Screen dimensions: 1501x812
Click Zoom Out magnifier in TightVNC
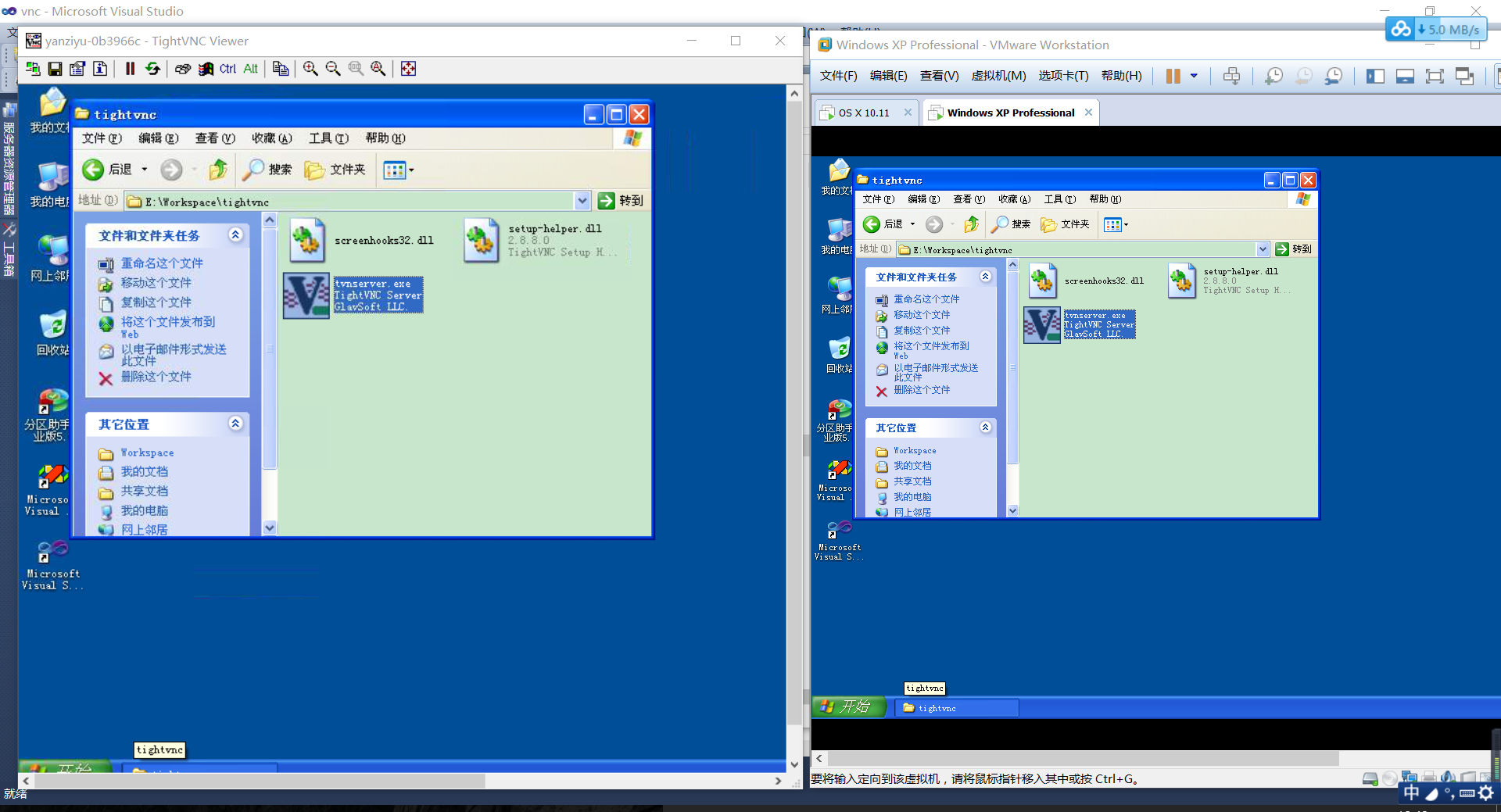pyautogui.click(x=333, y=69)
